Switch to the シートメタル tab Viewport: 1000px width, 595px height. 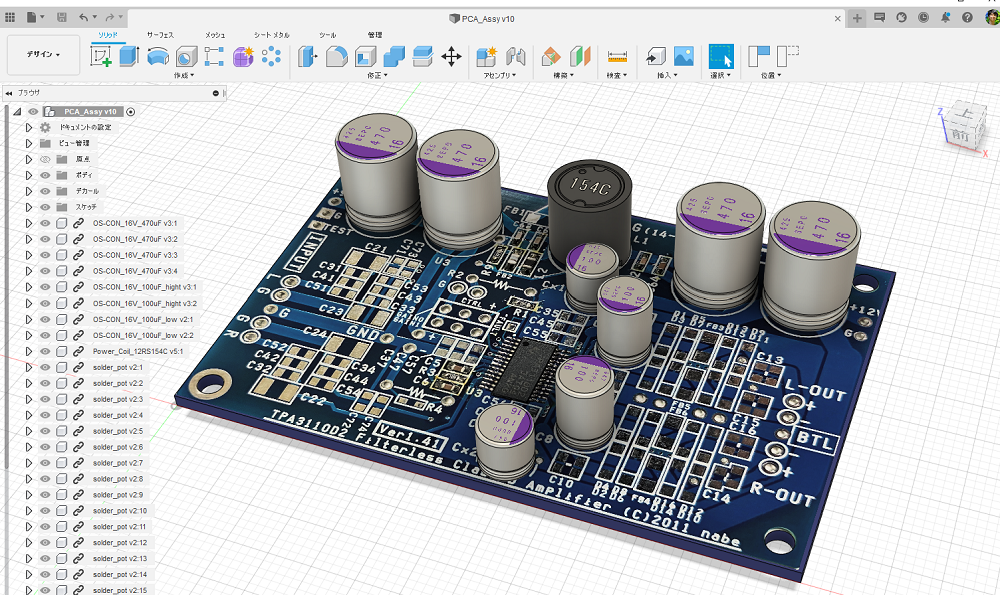[272, 35]
